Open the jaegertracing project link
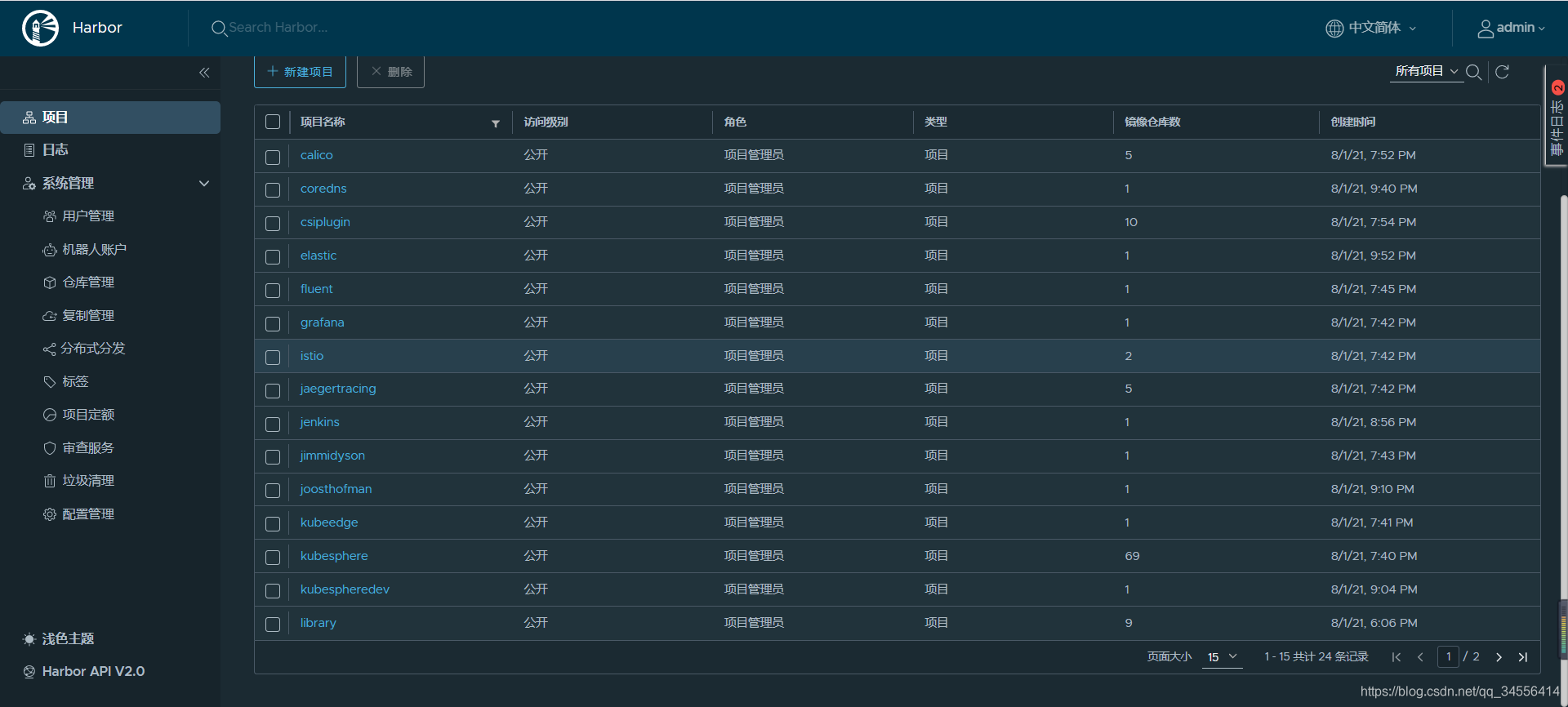The image size is (1568, 707). (x=338, y=389)
